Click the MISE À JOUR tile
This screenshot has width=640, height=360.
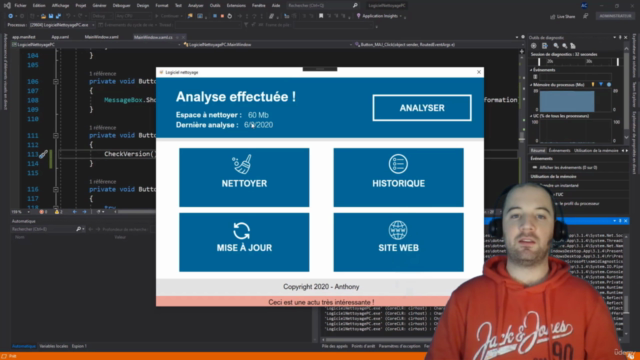click(244, 242)
